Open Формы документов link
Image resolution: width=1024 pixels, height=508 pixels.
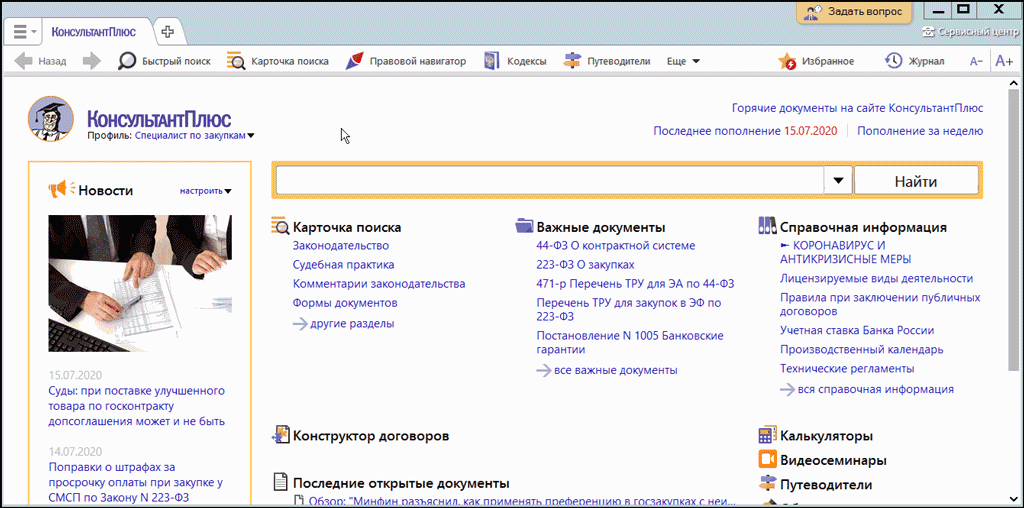click(x=345, y=303)
